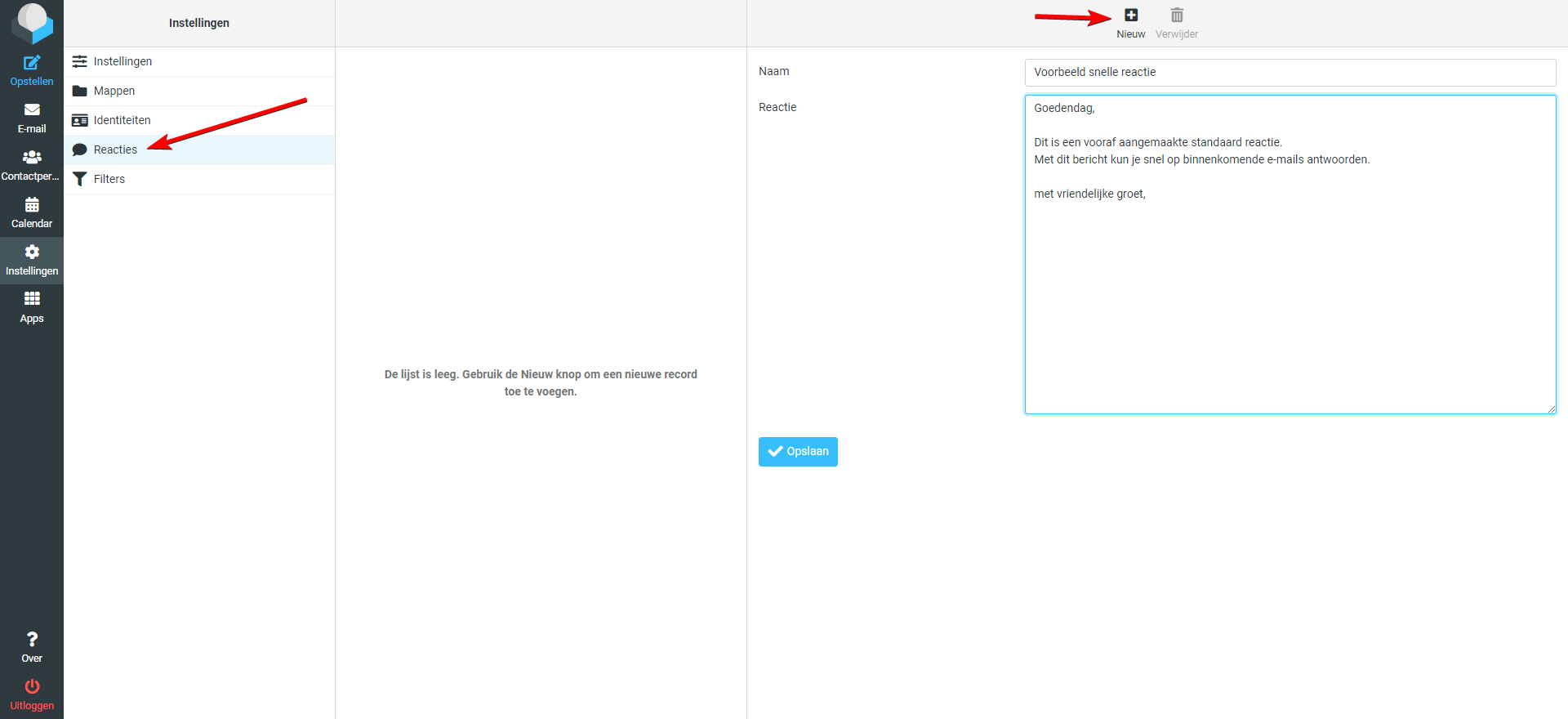Click the Verwijder trash icon
The height and width of the screenshot is (719, 1568).
click(x=1177, y=16)
